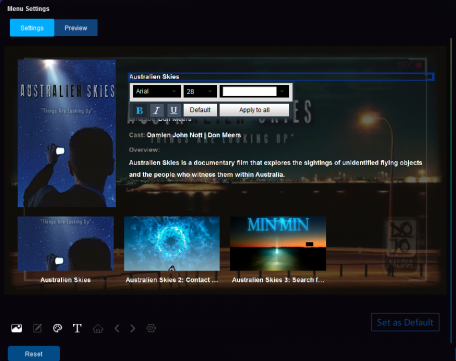Open the background image icon
The image size is (456, 361).
pyautogui.click(x=17, y=328)
